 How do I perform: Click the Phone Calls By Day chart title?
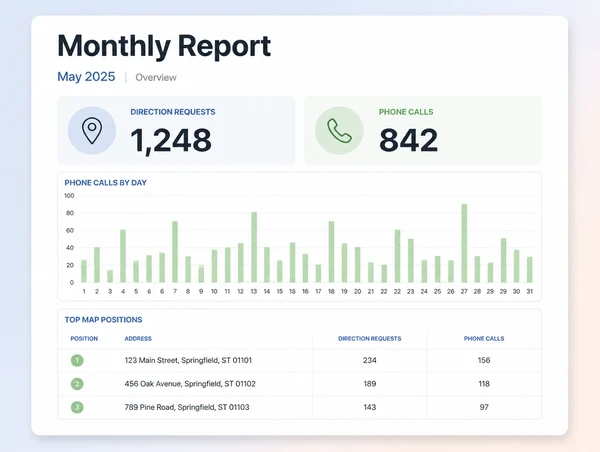(x=106, y=183)
